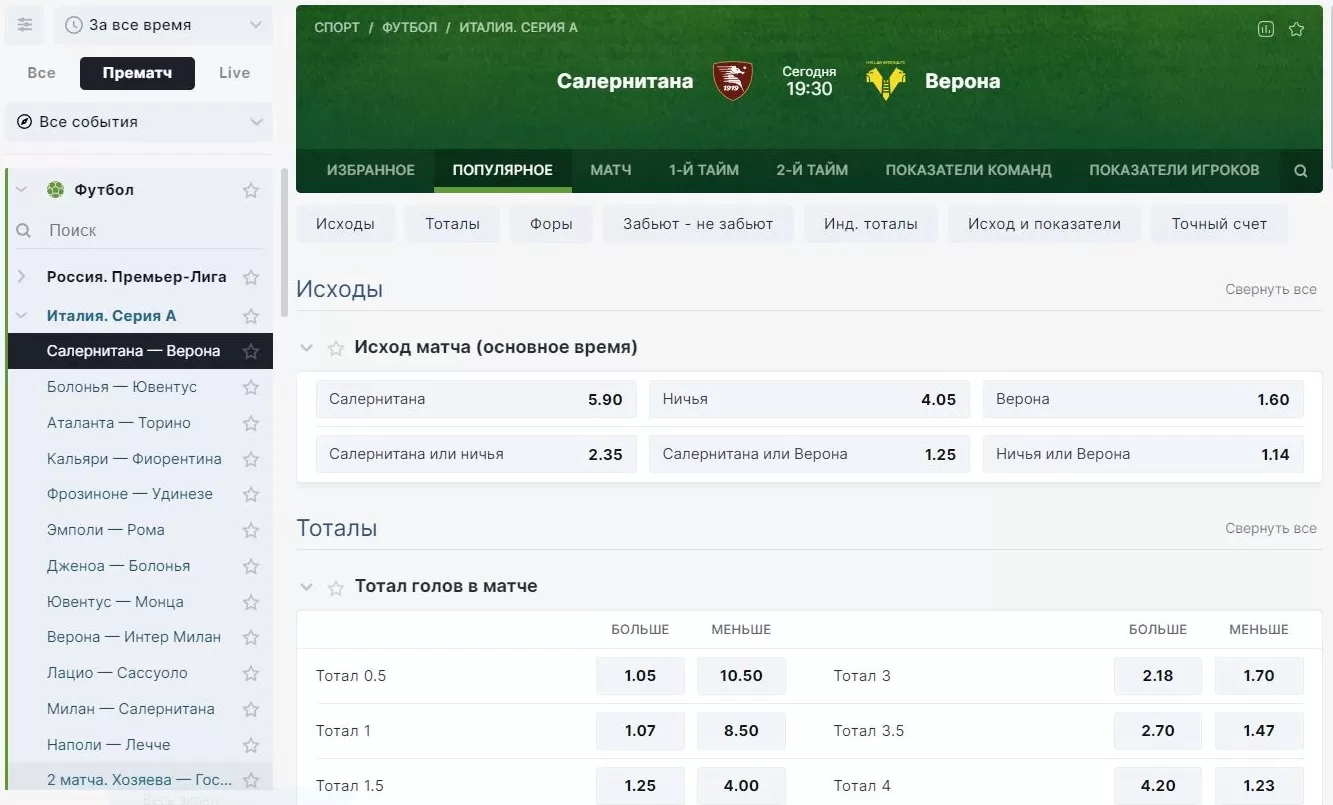
Task: Star the Болонья — Ювентус match
Action: click(251, 387)
